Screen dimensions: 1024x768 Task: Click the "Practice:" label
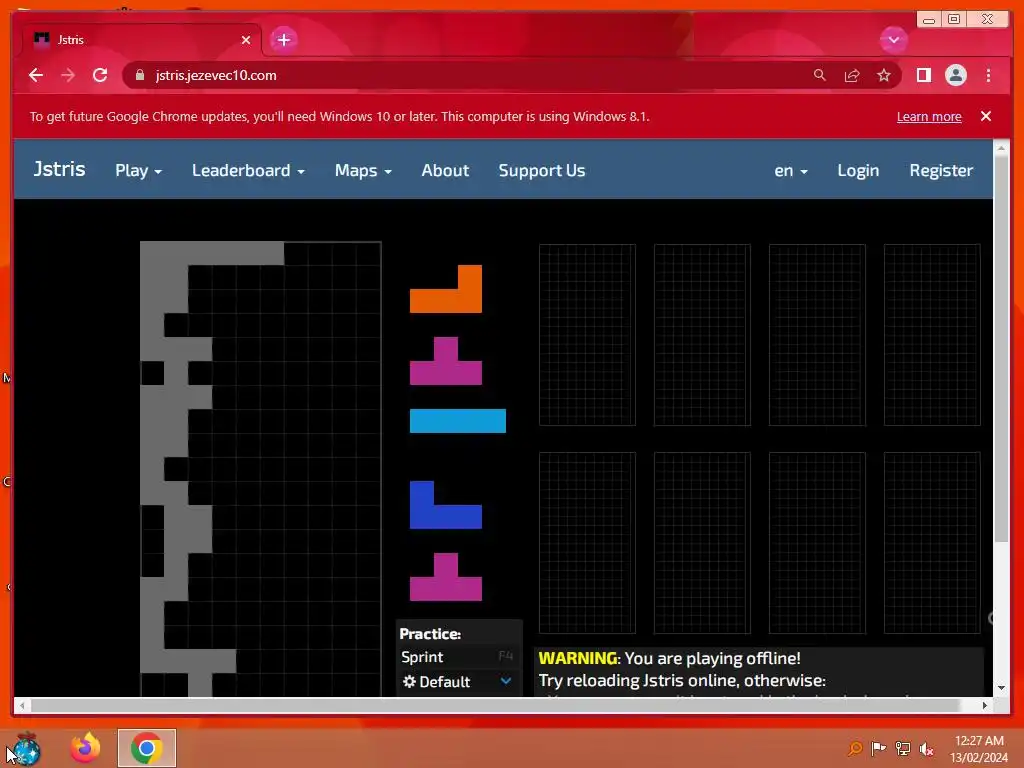tap(430, 634)
